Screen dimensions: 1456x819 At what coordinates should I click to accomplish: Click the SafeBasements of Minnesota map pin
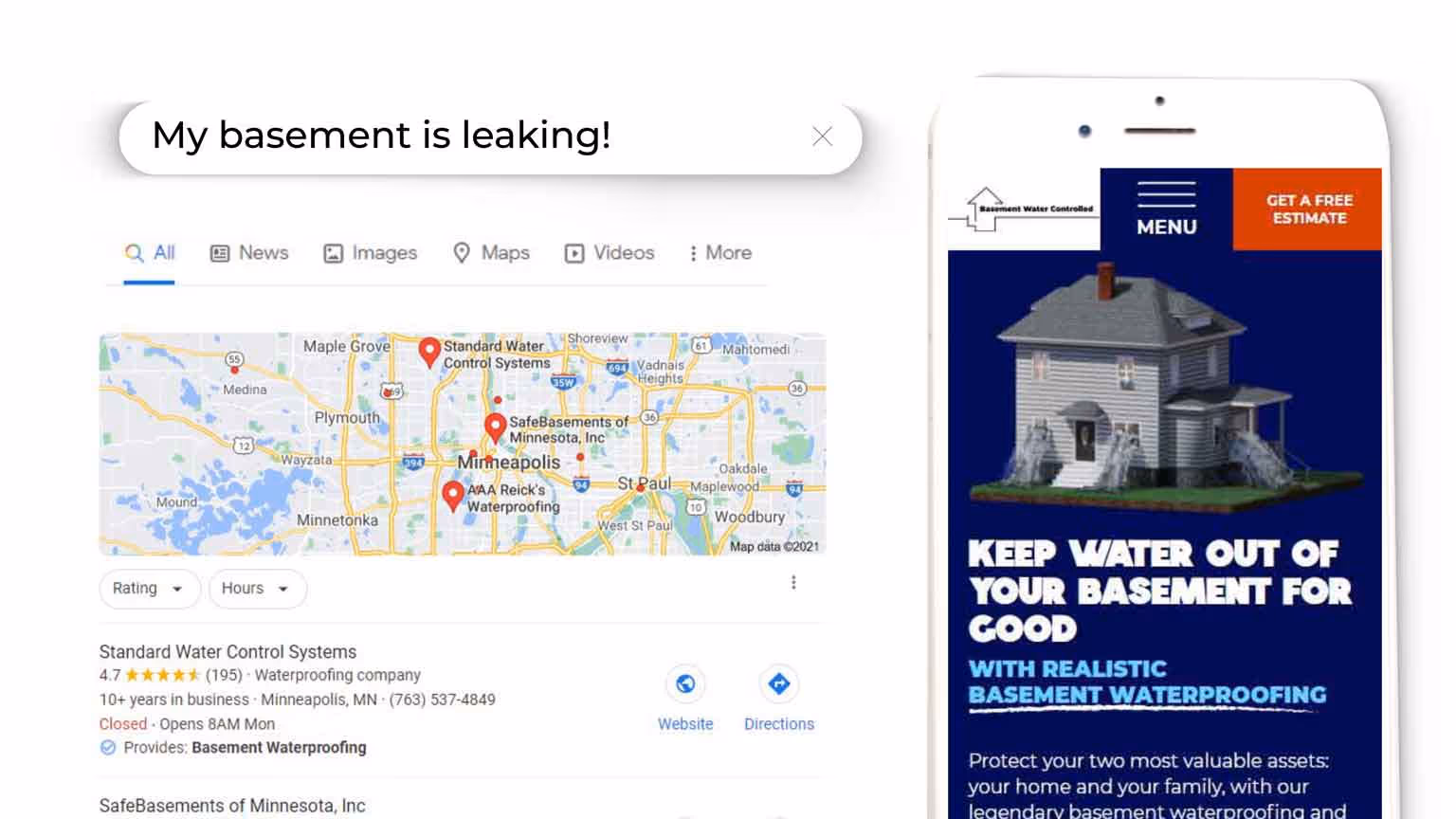tap(495, 428)
